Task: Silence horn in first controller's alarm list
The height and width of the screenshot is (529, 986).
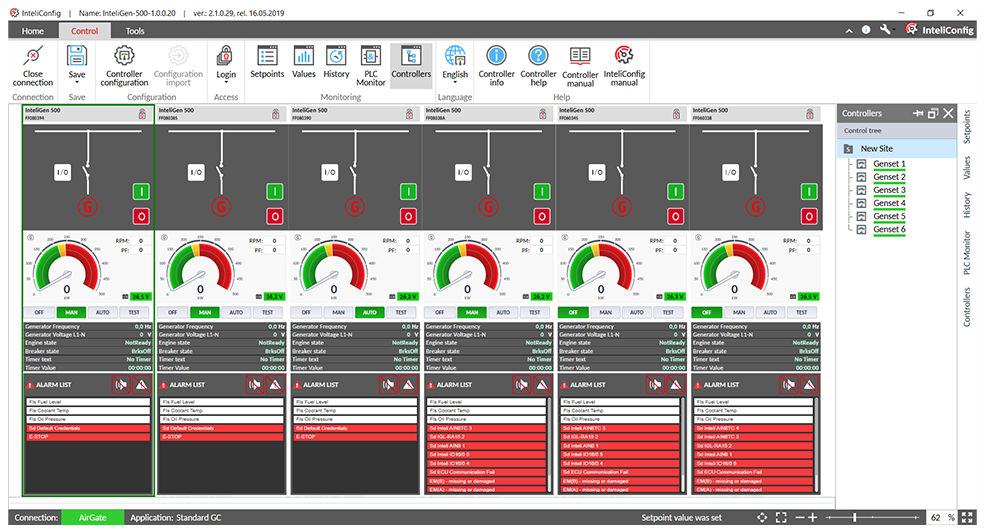Action: [x=121, y=384]
